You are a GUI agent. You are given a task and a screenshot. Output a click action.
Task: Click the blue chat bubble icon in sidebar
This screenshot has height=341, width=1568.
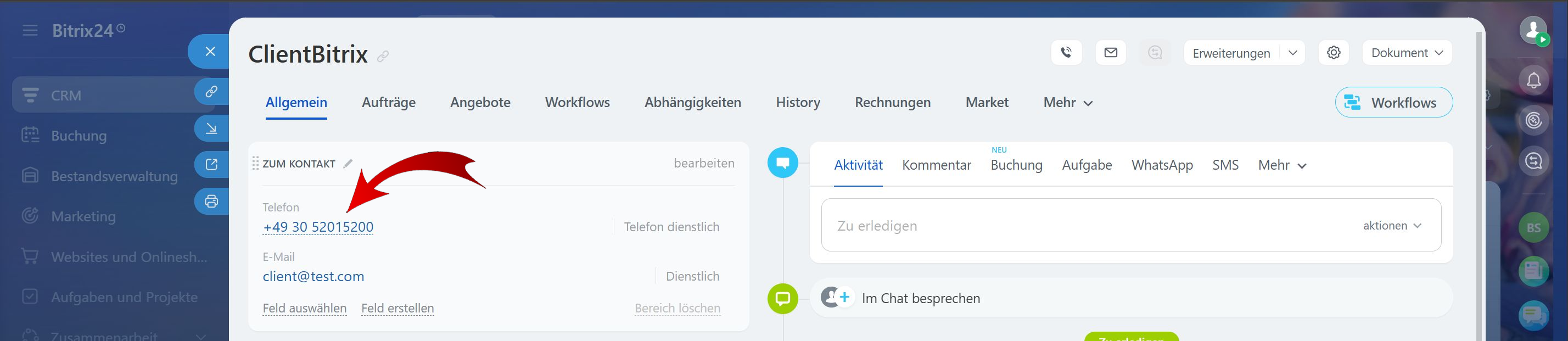[x=1533, y=315]
